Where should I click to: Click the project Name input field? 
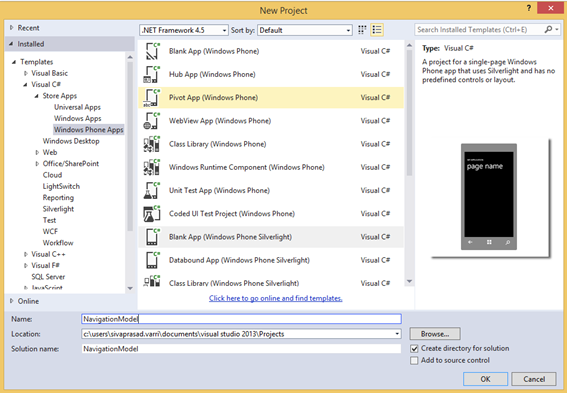[241, 319]
